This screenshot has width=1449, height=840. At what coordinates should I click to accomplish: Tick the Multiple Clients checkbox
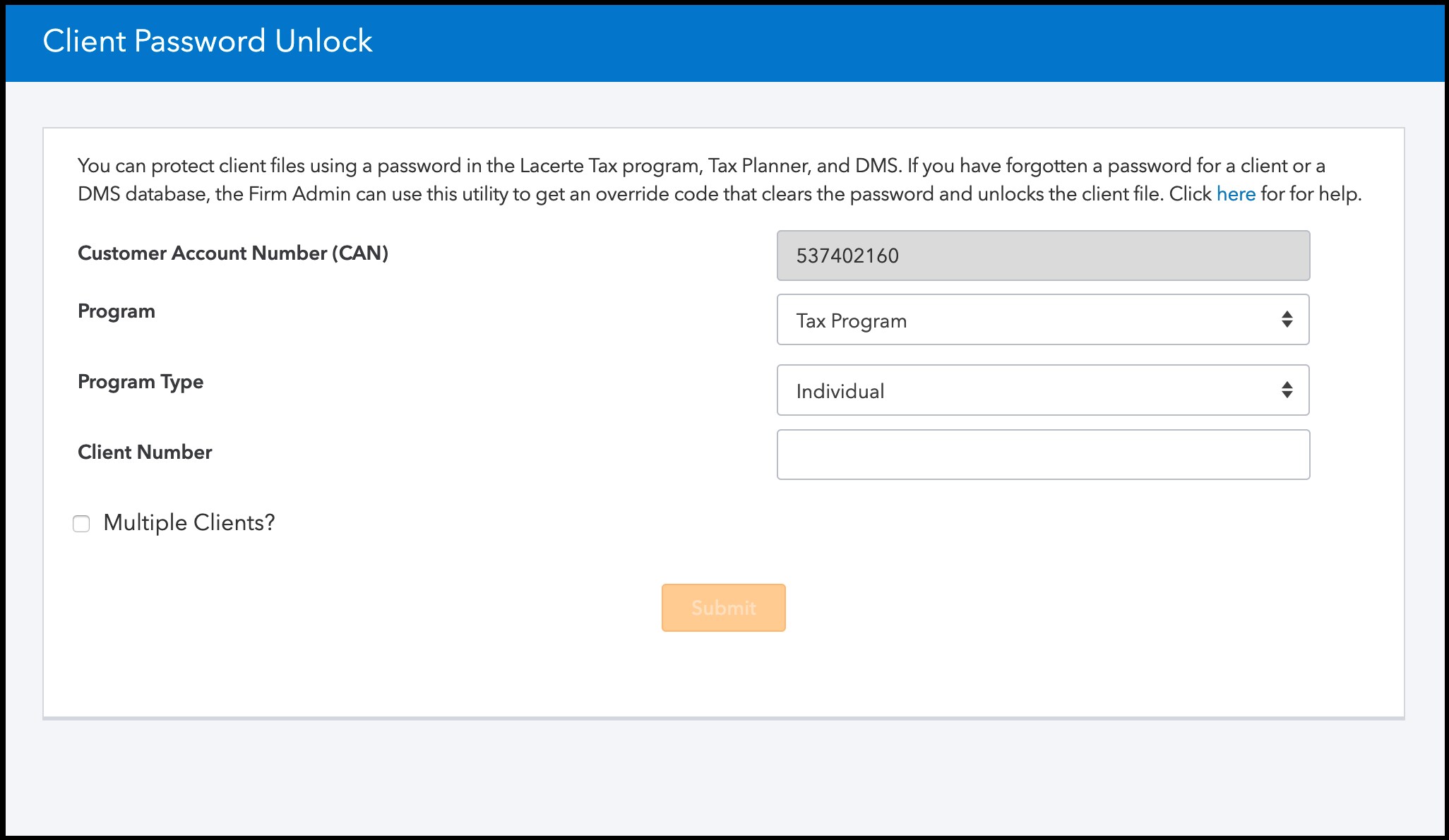[81, 523]
